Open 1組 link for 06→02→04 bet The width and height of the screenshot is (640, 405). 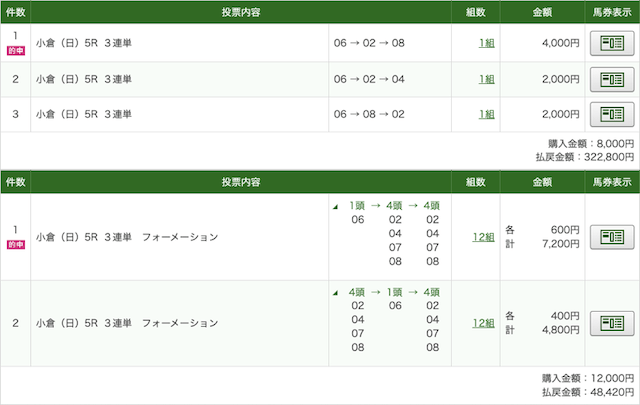(487, 79)
